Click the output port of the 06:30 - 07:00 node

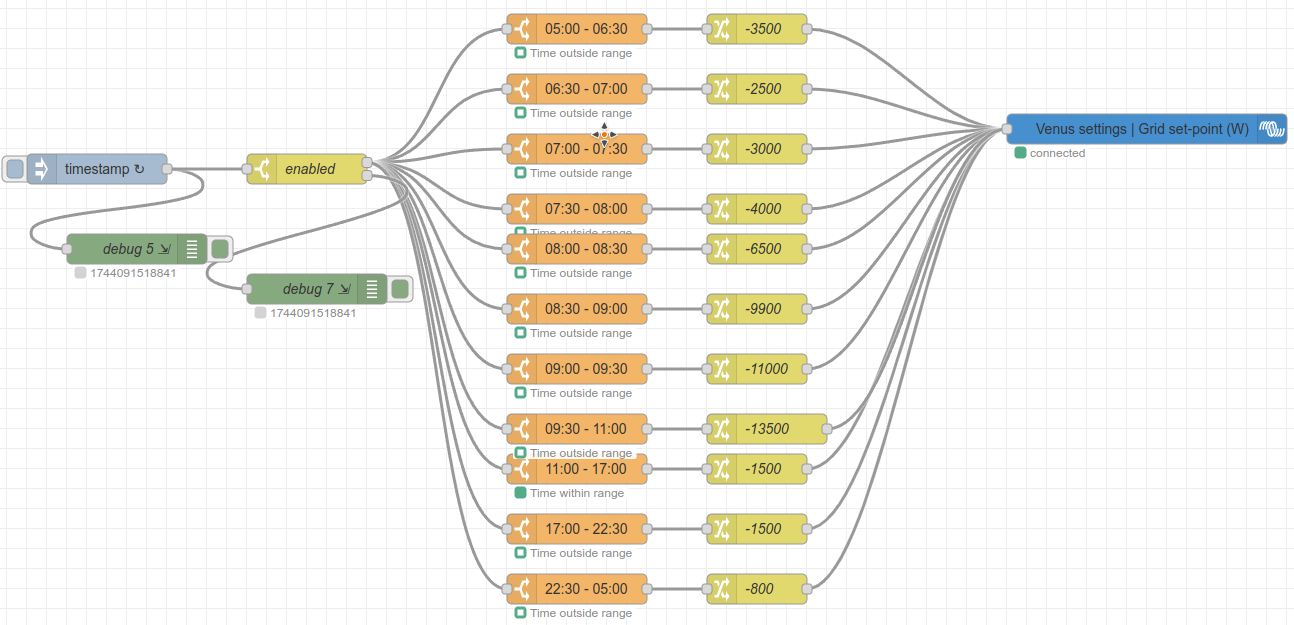(647, 90)
